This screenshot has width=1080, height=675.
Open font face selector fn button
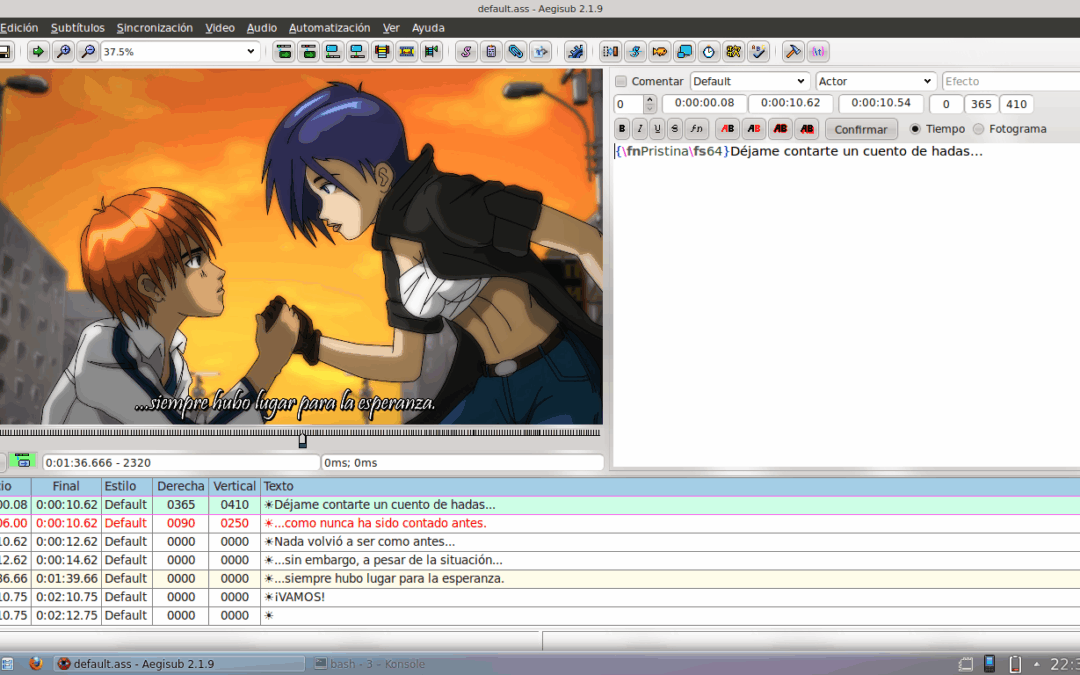(697, 129)
